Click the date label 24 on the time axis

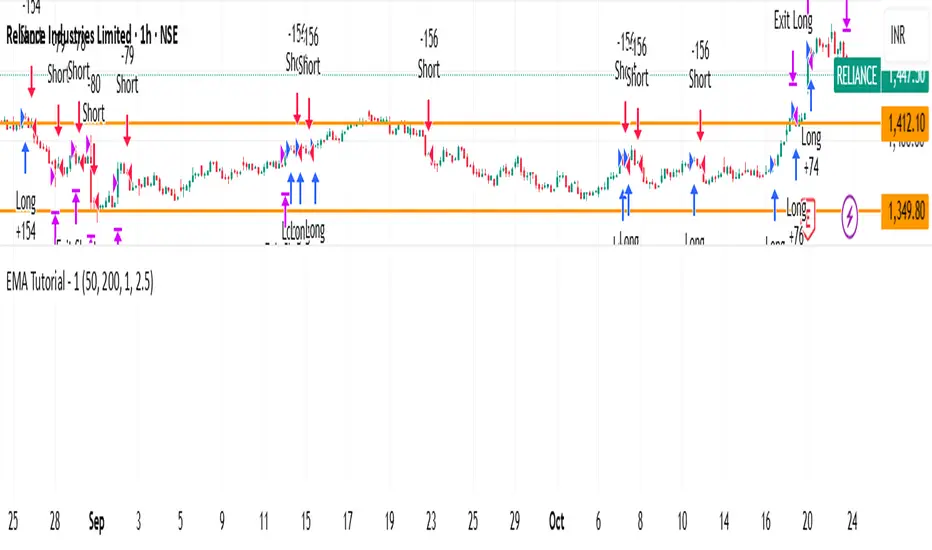(852, 522)
